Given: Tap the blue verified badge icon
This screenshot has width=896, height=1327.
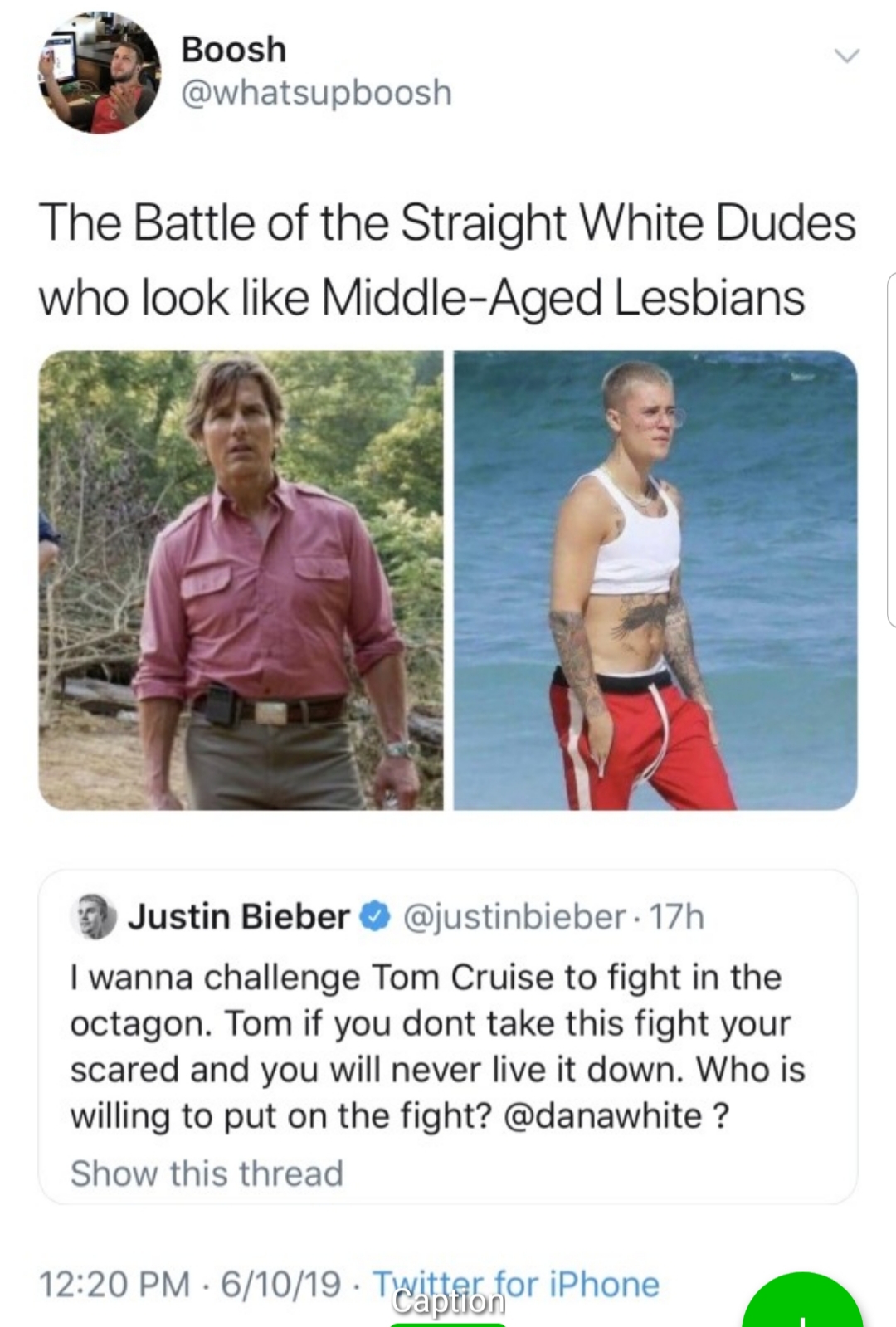Looking at the screenshot, I should 374,917.
